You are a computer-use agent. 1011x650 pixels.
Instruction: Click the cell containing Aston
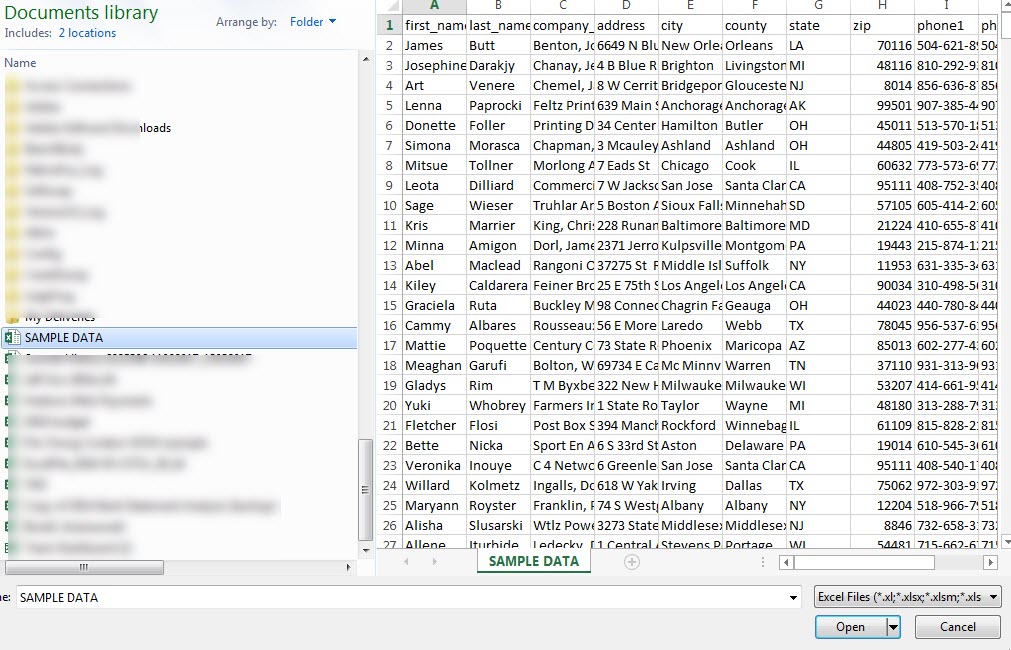tap(691, 446)
